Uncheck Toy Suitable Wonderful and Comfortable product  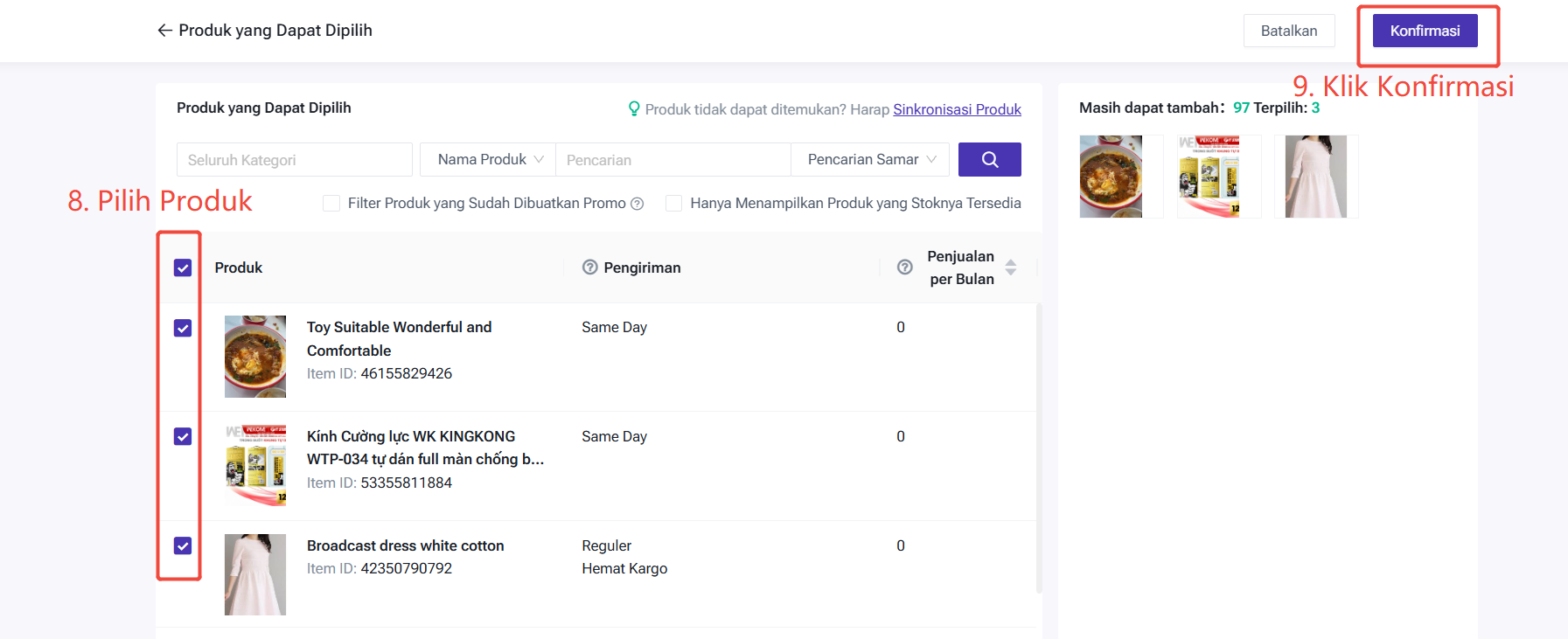pyautogui.click(x=183, y=328)
